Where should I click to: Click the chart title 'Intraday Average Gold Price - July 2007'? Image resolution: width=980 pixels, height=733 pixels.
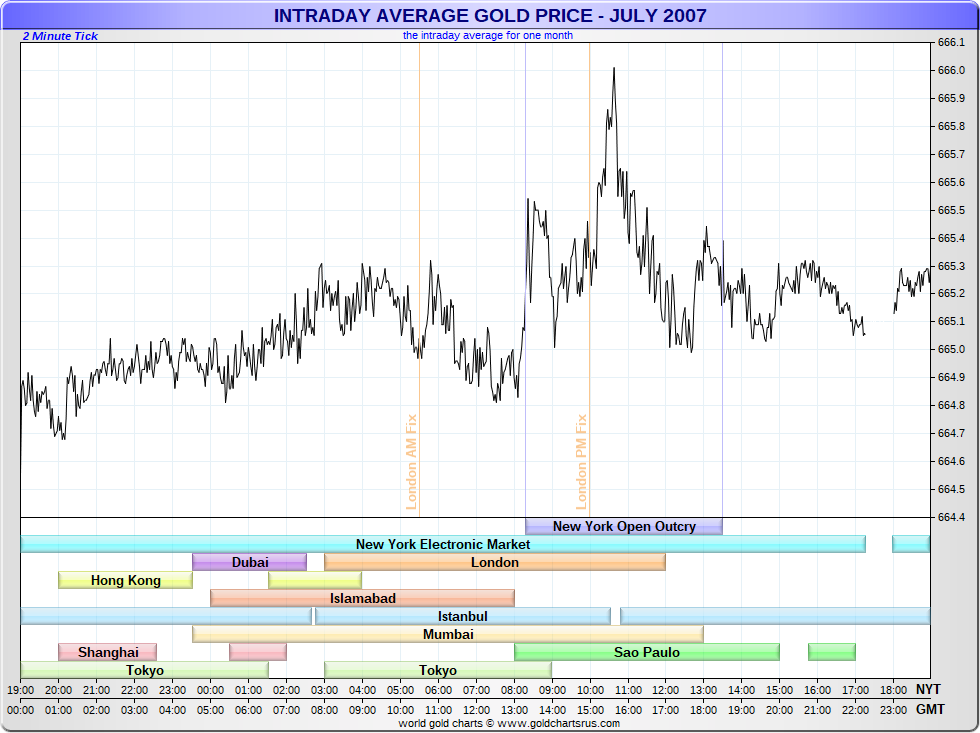pos(490,16)
